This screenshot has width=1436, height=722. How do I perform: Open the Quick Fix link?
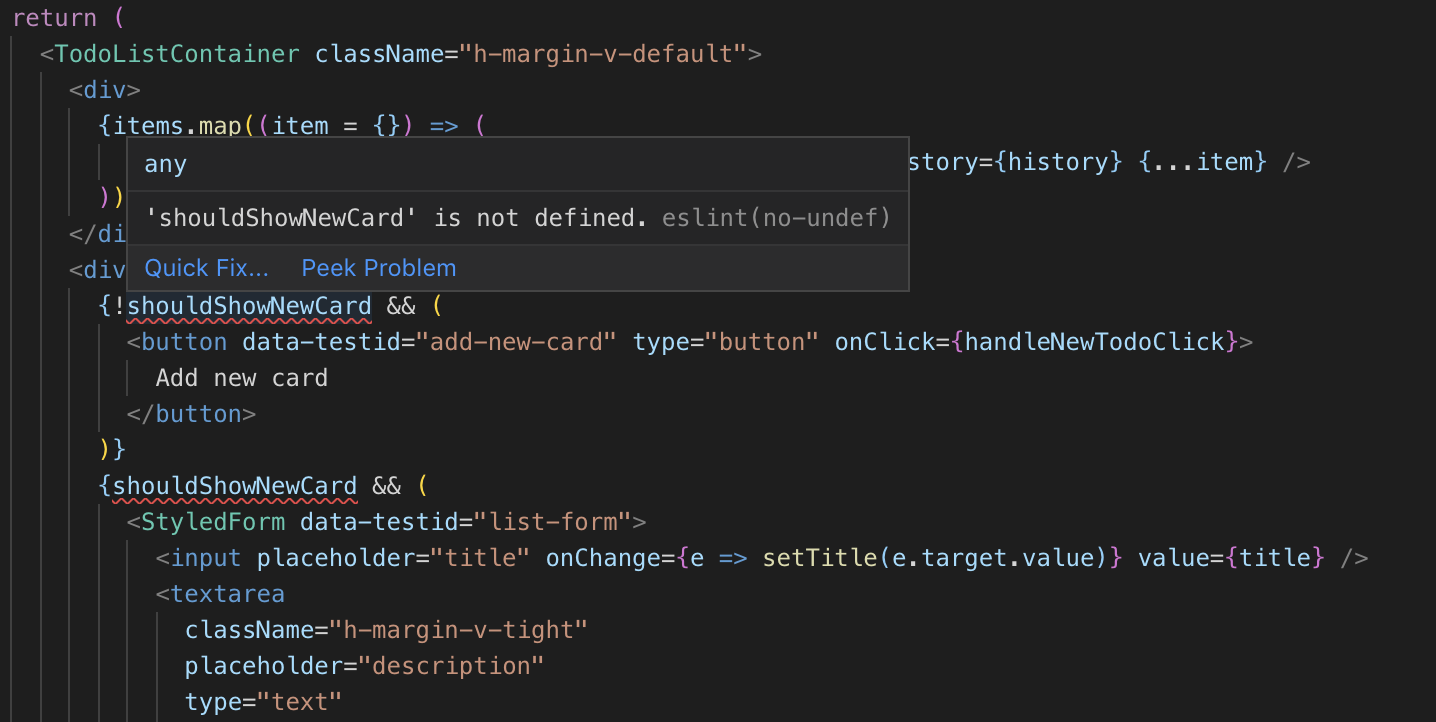[x=206, y=268]
